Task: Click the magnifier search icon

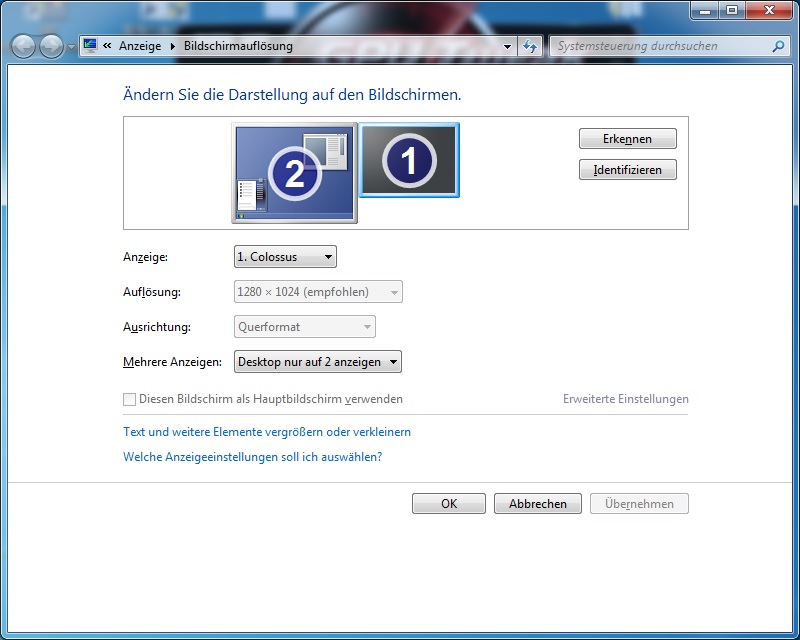Action: (x=778, y=46)
